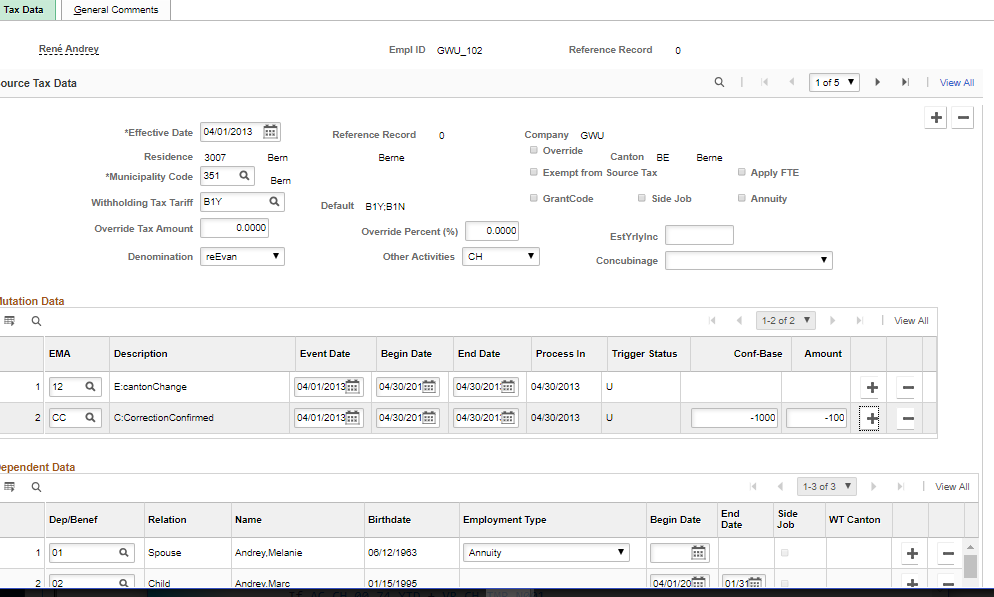Look up Municipality Code with magnifier icon
This screenshot has width=994, height=597.
click(x=244, y=176)
